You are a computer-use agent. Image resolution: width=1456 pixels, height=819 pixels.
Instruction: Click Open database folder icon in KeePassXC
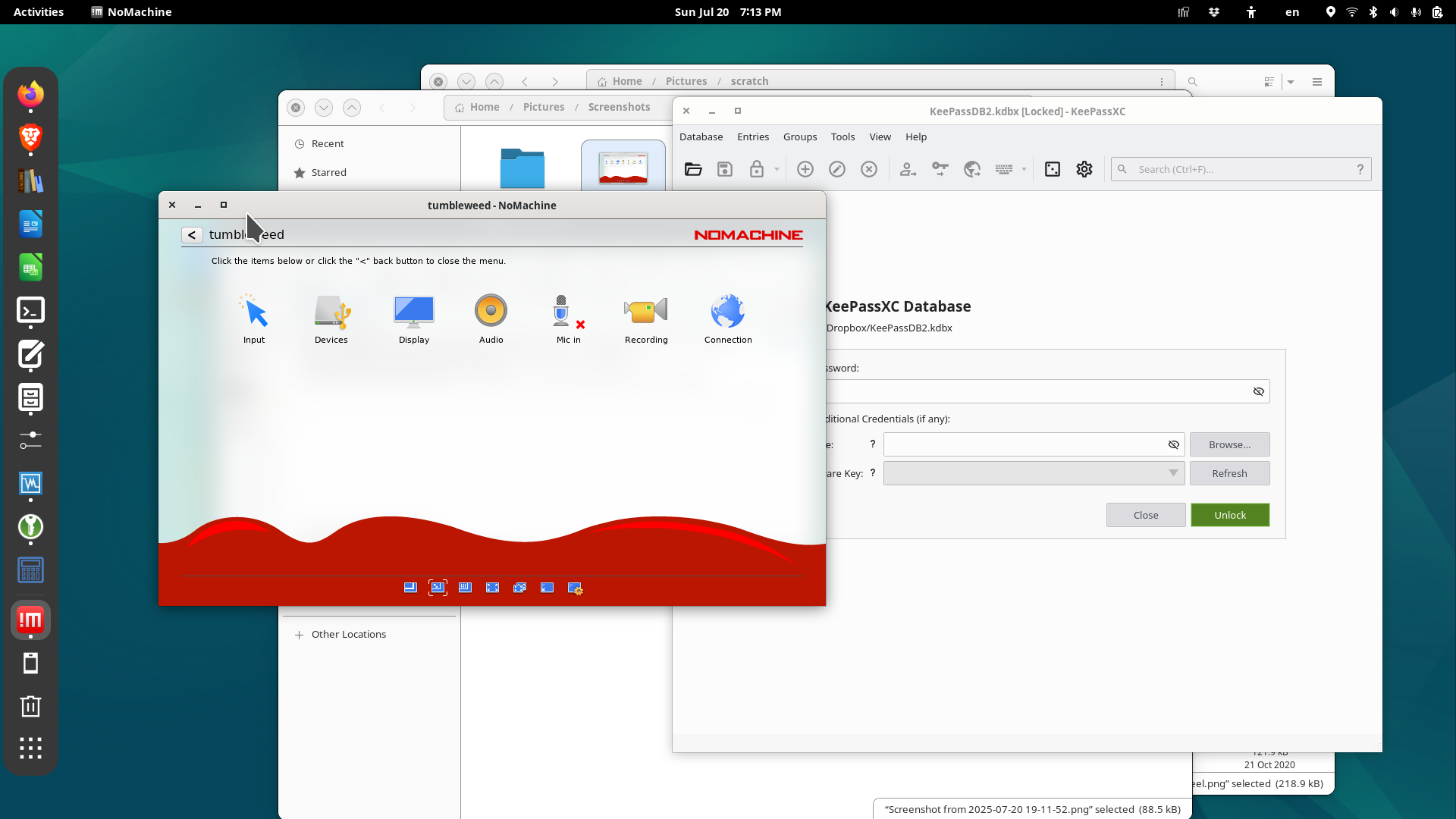(693, 169)
